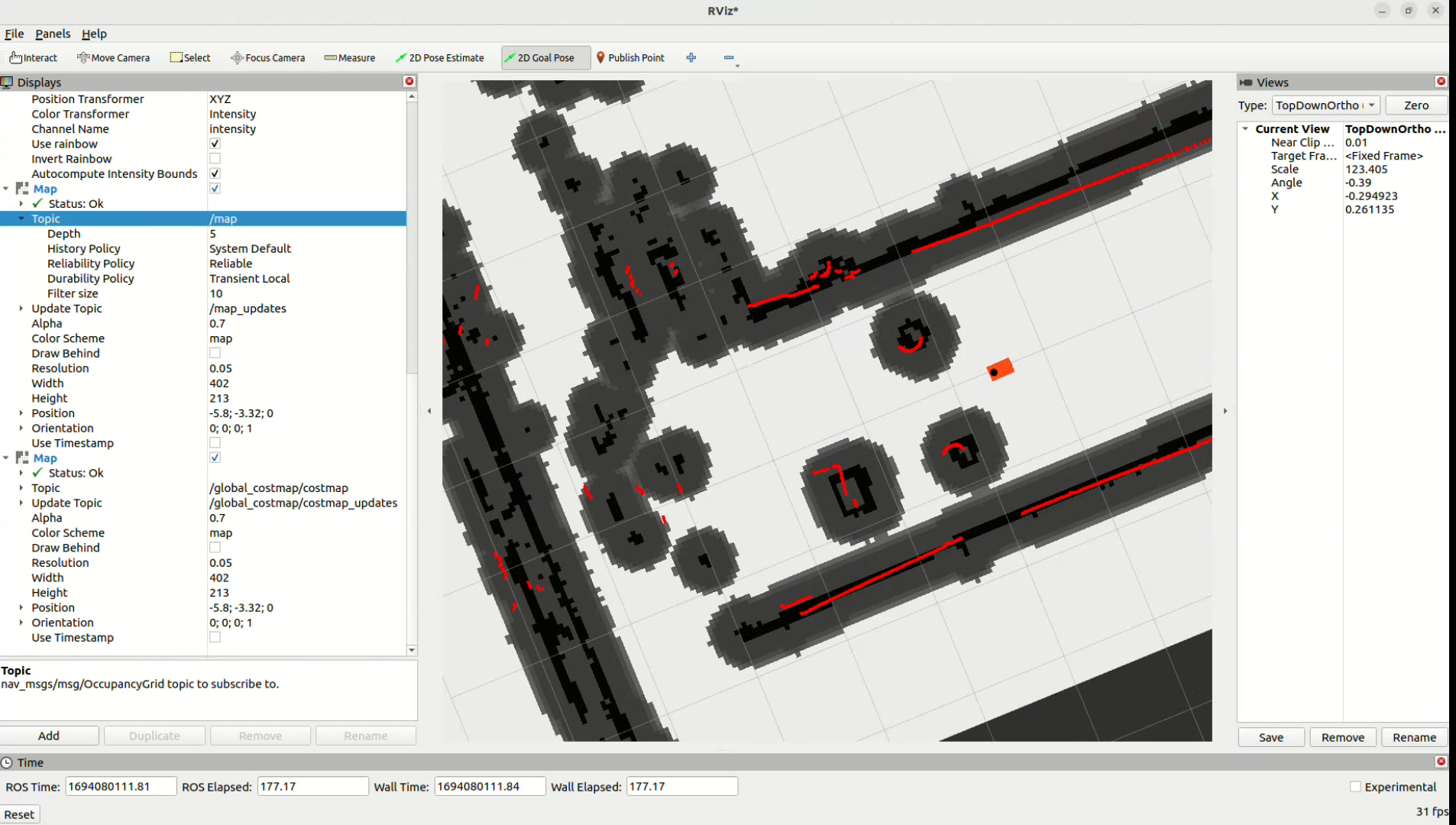Screen dimensions: 1456x825
Task: Toggle the Experimental checkbox
Action: [1355, 787]
